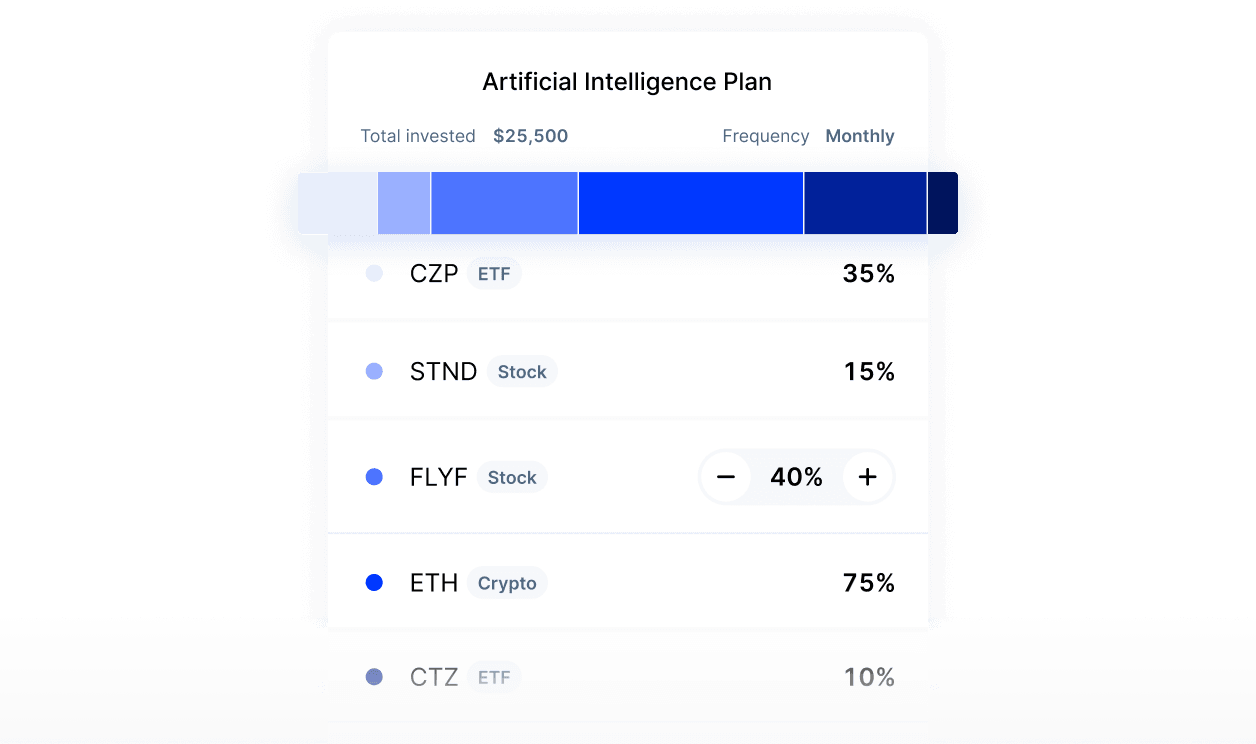
Task: Click the Crypto tag beside ETH
Action: (x=507, y=583)
